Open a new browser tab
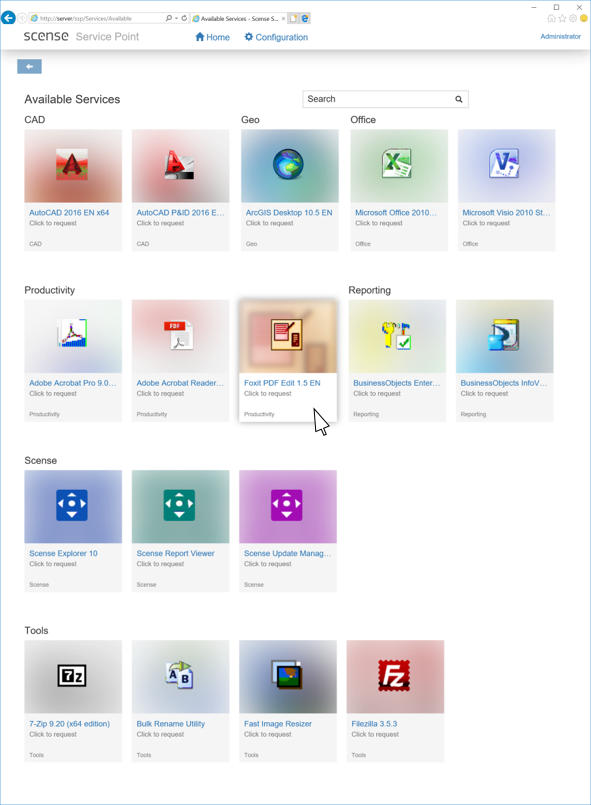Viewport: 591px width, 805px height. tap(293, 18)
